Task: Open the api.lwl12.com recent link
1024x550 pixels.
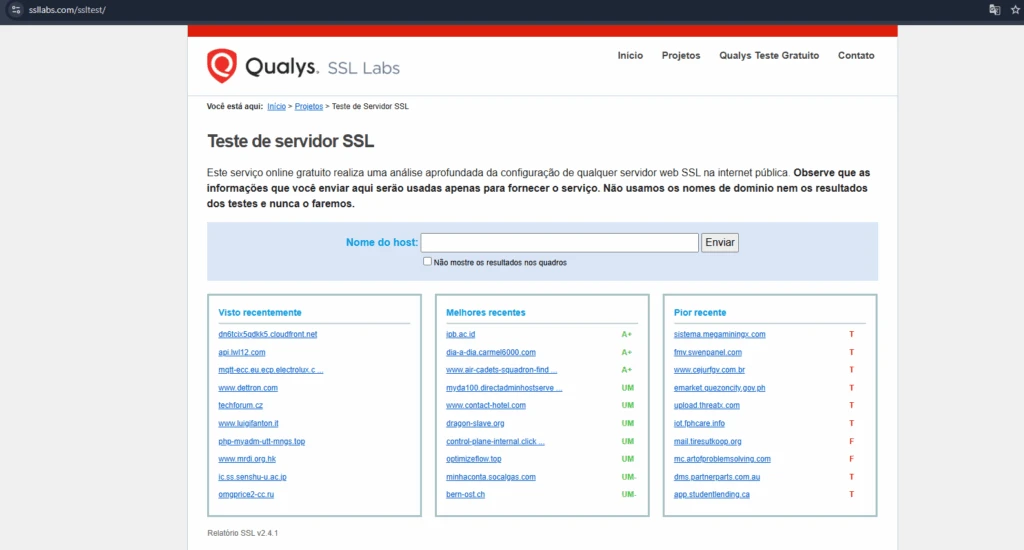Action: 242,352
